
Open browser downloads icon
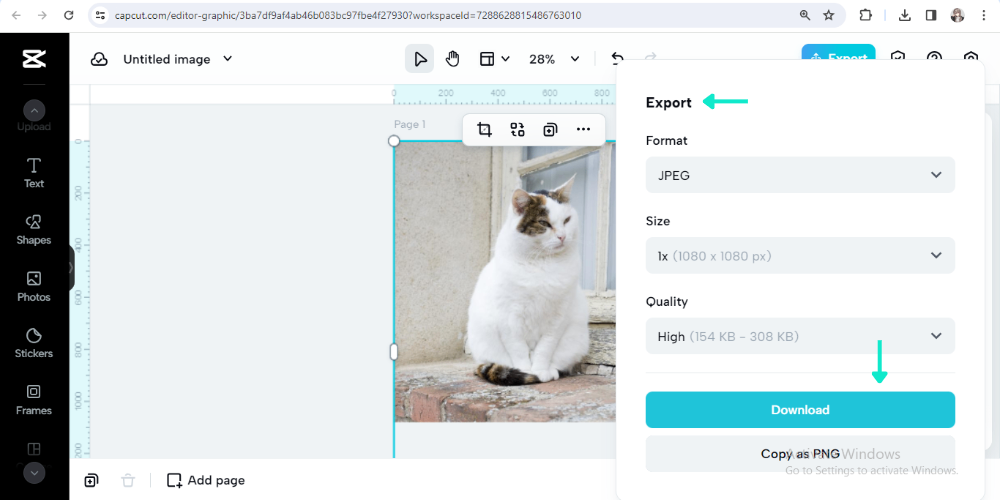[904, 15]
